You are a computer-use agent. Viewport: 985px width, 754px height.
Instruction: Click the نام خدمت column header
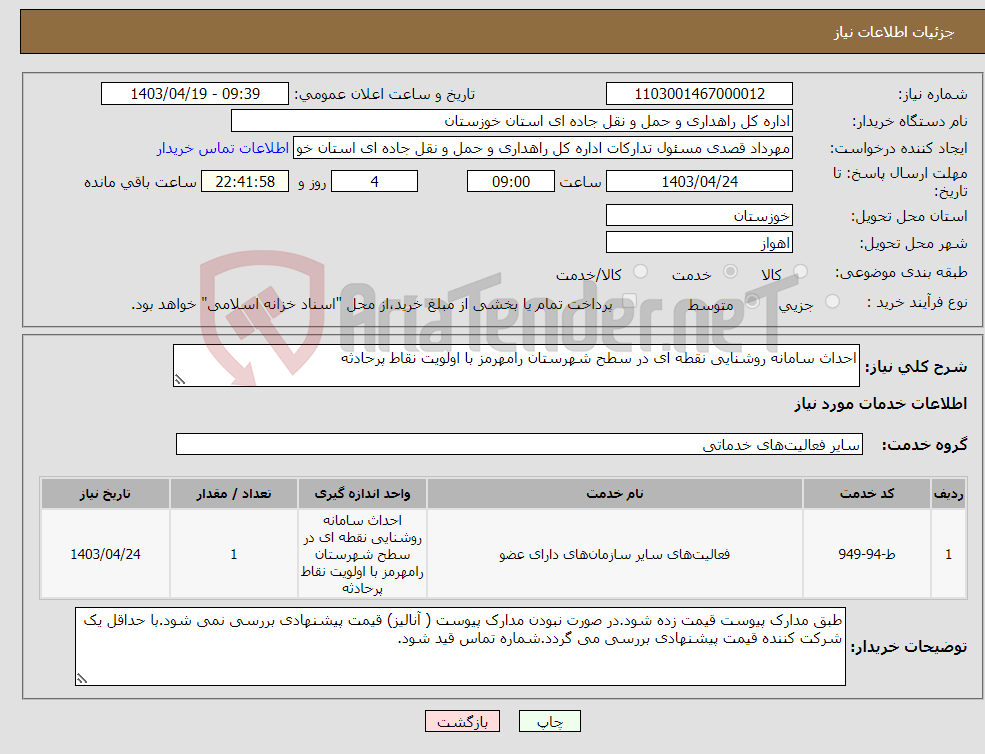(615, 494)
